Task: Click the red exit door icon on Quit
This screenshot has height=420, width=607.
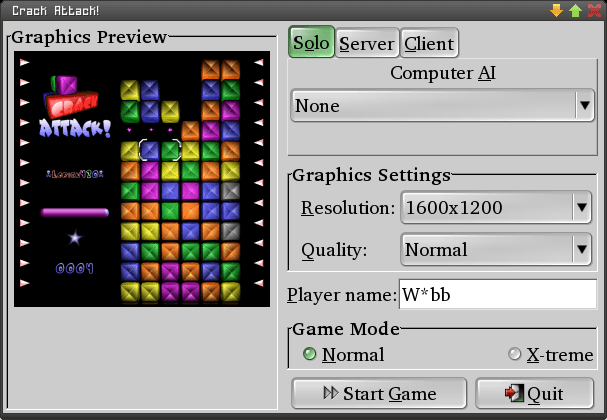Action: tap(514, 393)
